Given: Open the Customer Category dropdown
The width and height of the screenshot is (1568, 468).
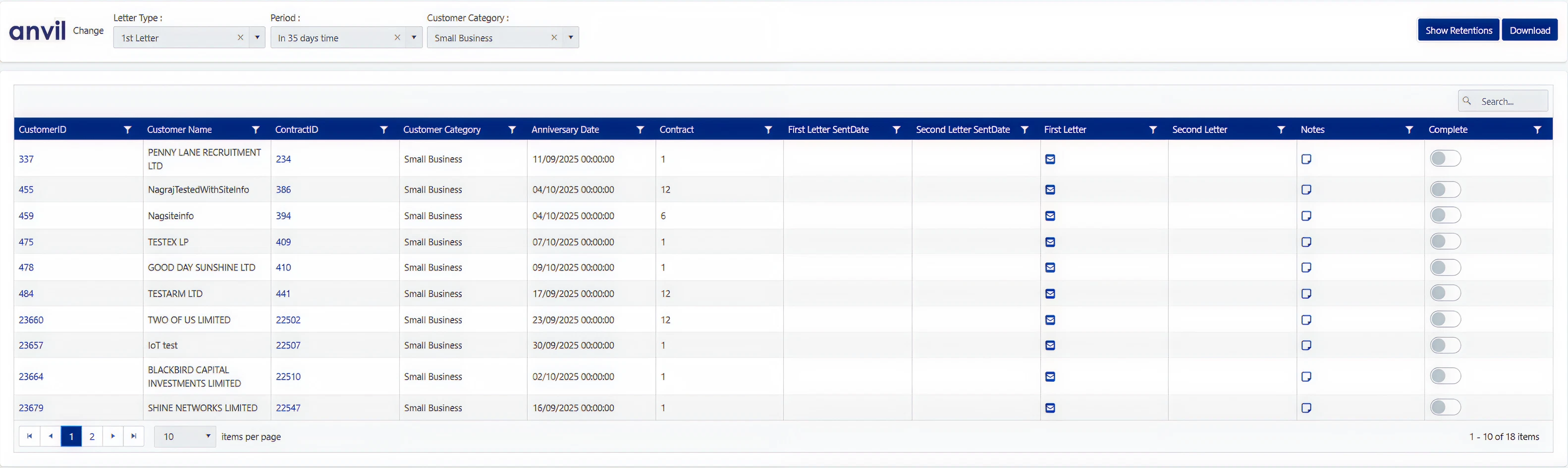Looking at the screenshot, I should 570,38.
